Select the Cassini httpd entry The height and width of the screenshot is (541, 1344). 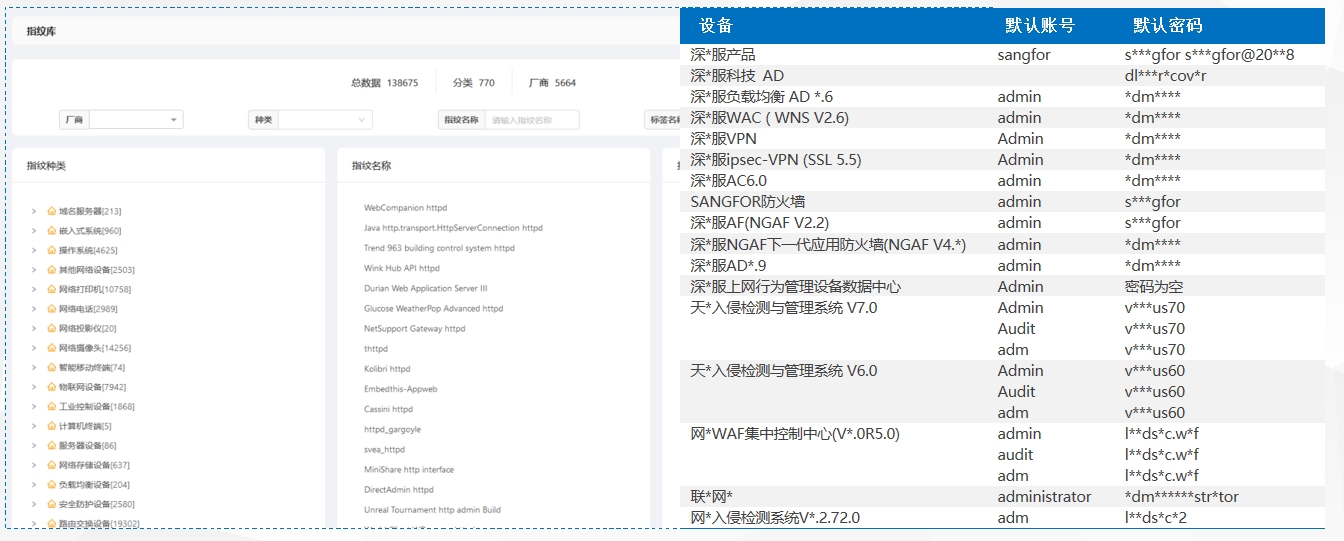click(389, 409)
